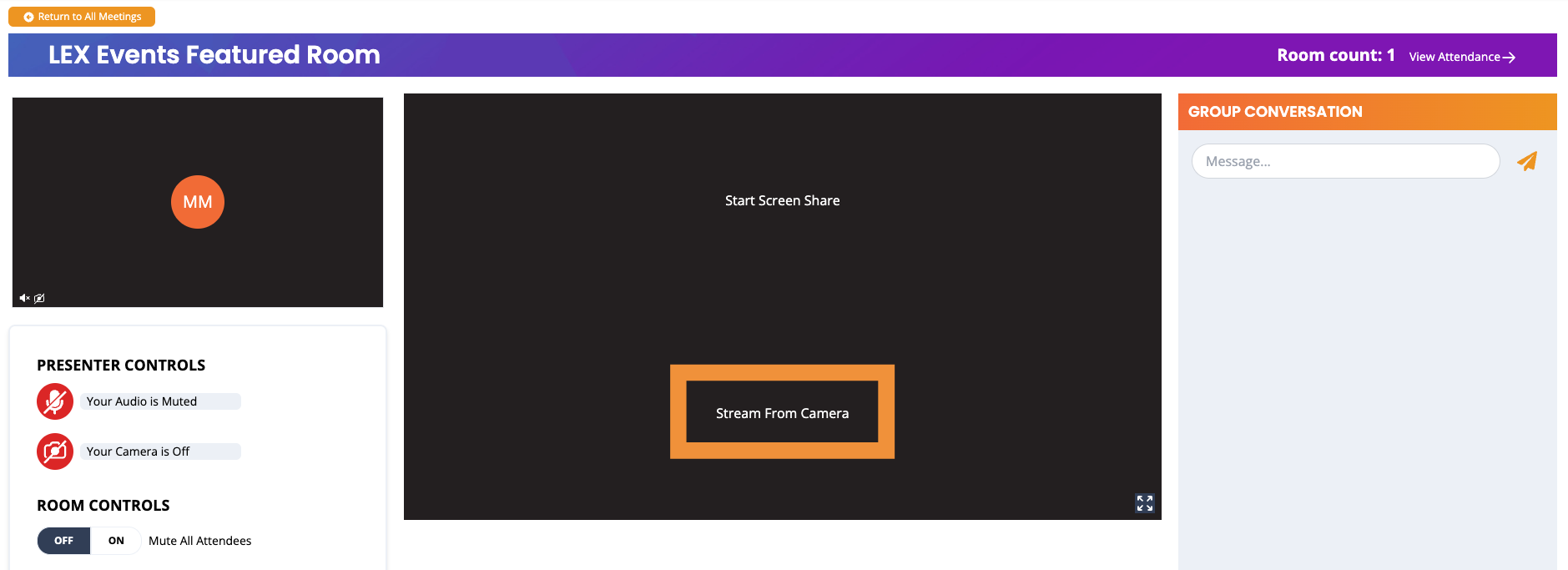Set Mute All Attendees to OFF
This screenshot has width=1568, height=570.
click(64, 541)
